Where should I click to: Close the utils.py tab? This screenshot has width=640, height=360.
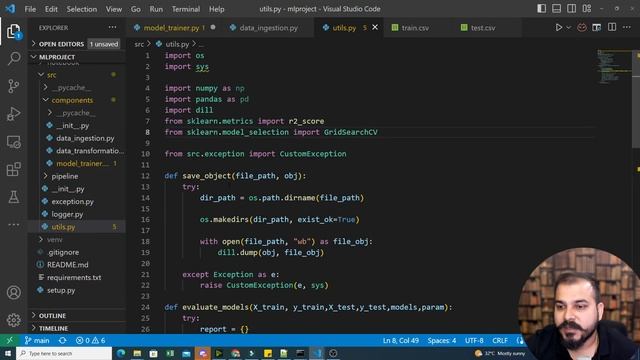coord(375,27)
